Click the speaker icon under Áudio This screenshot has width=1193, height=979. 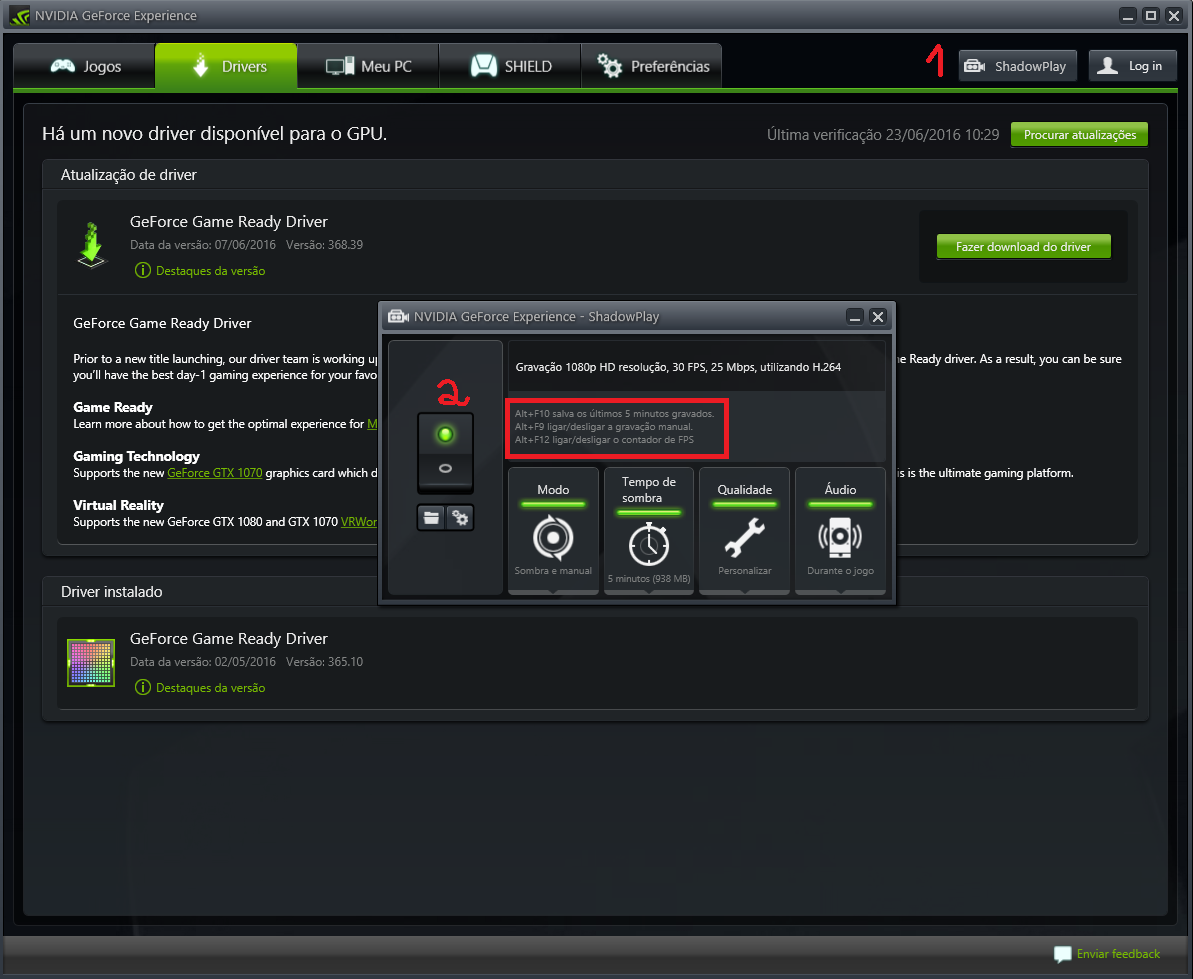(840, 538)
